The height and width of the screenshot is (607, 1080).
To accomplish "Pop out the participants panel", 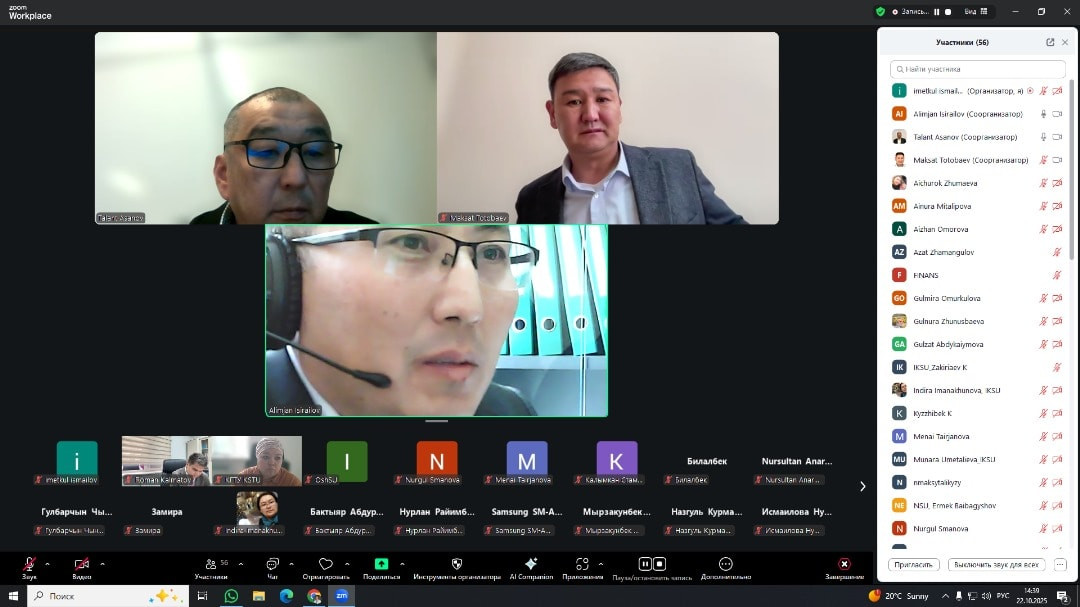I will 1050,42.
